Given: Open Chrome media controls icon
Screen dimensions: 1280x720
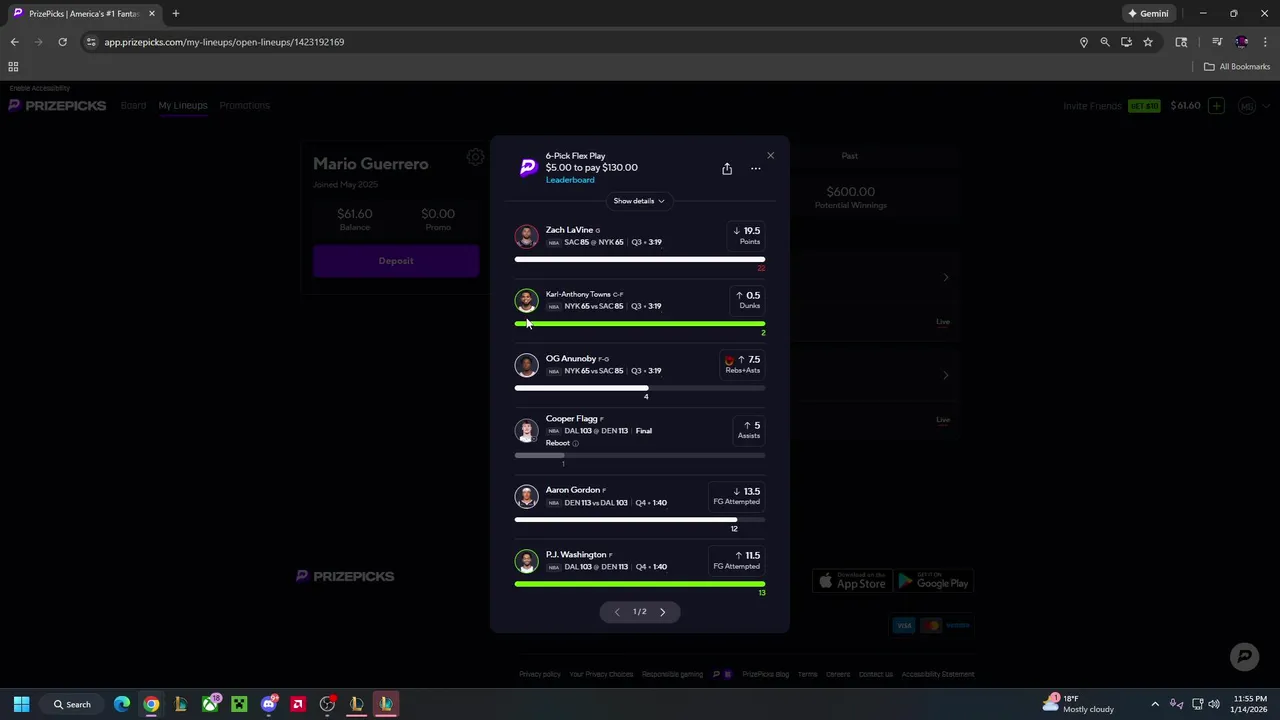Looking at the screenshot, I should pos(1217,42).
